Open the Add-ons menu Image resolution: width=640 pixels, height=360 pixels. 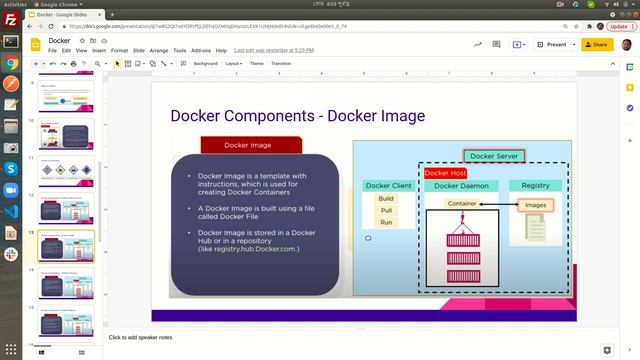[x=201, y=51]
